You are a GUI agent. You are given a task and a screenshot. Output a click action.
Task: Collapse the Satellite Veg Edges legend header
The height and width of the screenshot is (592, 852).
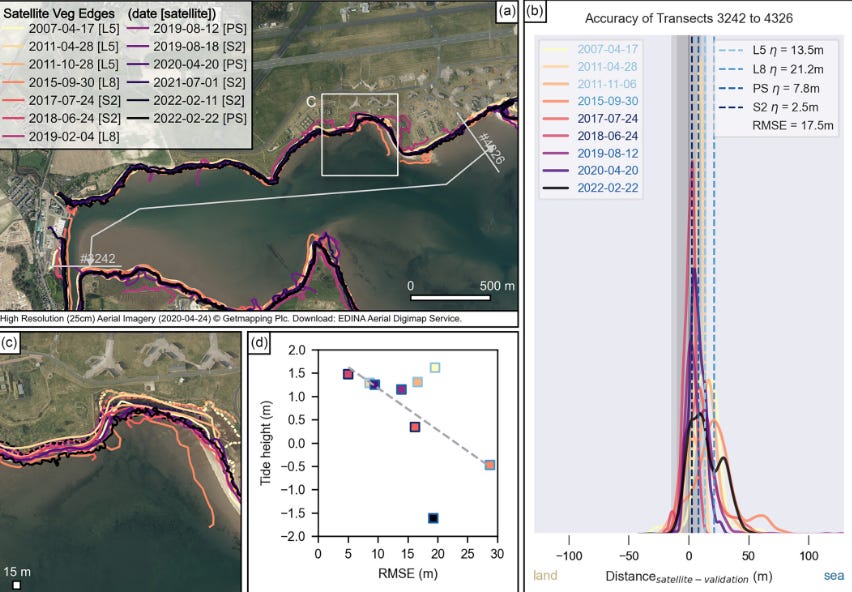[57, 13]
